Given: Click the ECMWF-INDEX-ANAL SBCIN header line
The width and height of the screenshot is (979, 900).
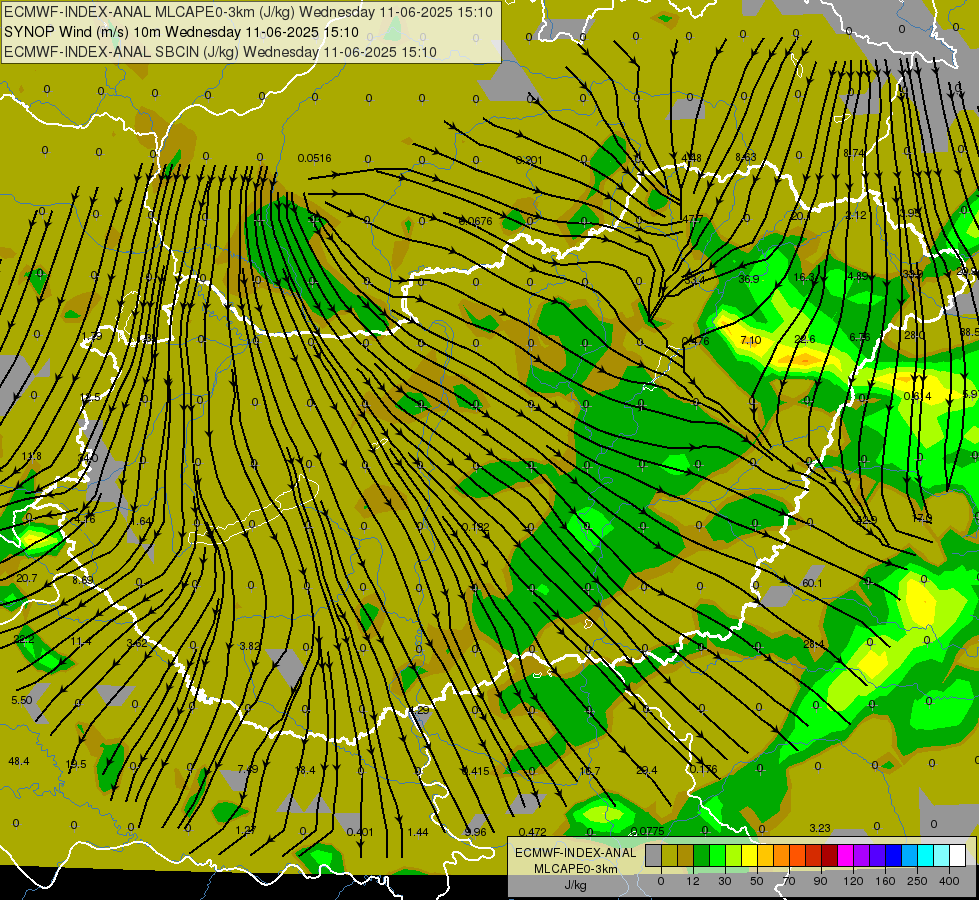Looking at the screenshot, I should click(220, 52).
